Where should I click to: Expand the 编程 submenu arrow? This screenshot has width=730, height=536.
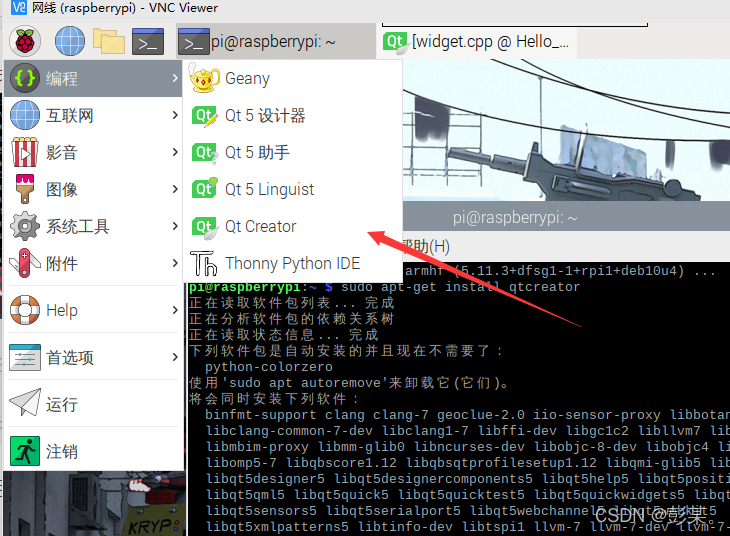(175, 78)
